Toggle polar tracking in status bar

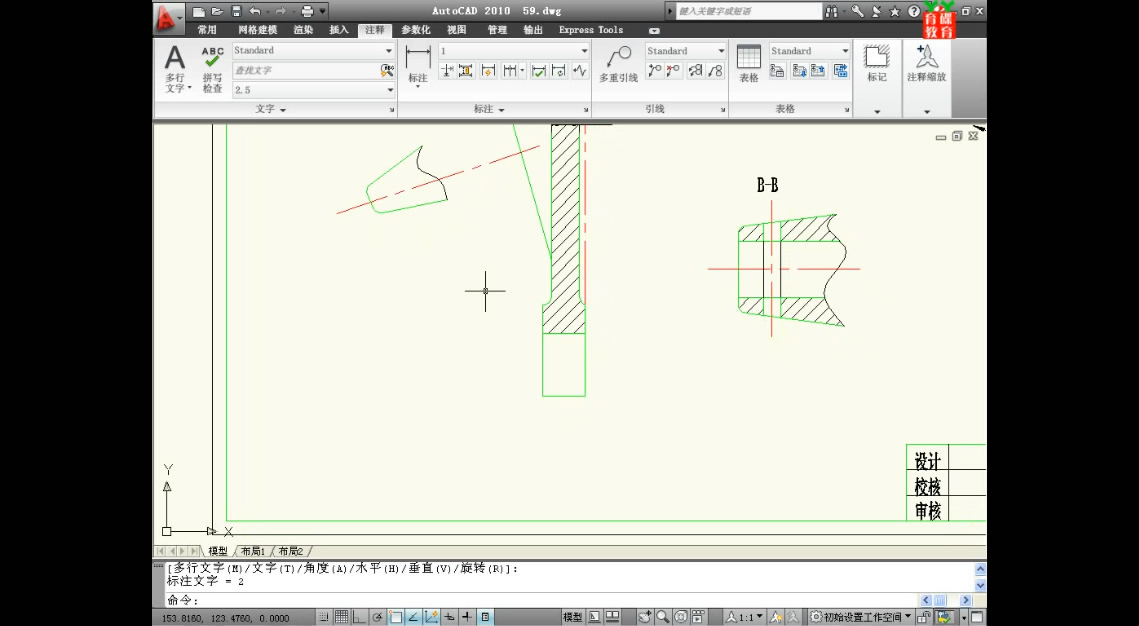[377, 617]
